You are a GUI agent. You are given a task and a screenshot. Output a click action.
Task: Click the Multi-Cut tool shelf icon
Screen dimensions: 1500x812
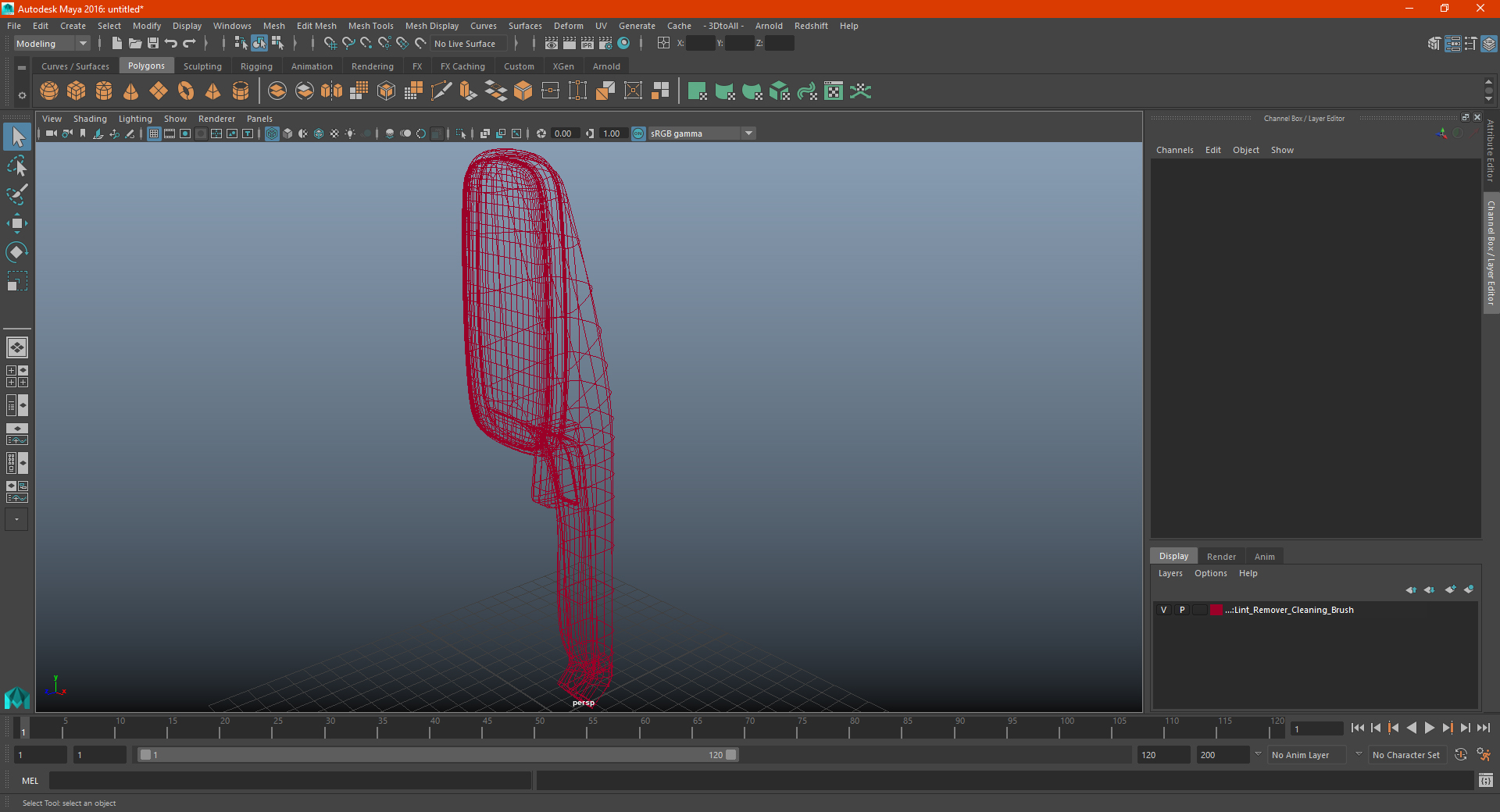(441, 91)
